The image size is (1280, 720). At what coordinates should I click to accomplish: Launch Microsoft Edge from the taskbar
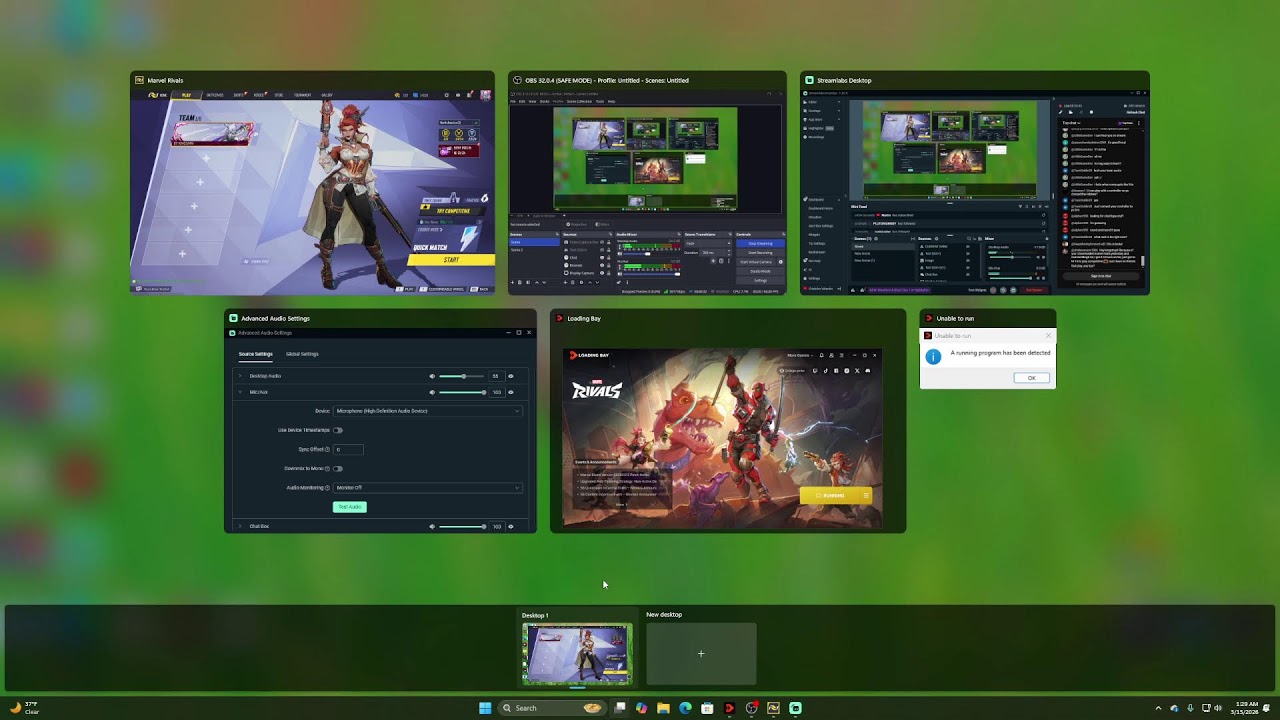tap(685, 708)
